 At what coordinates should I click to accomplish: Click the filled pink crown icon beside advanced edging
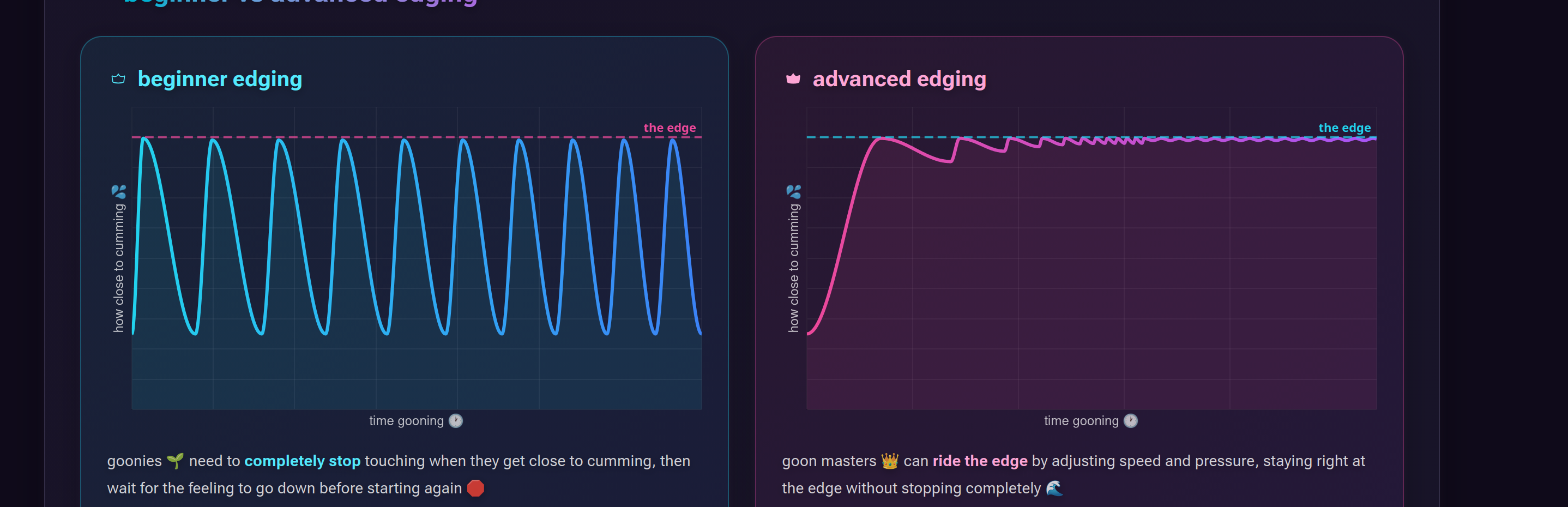click(x=793, y=79)
